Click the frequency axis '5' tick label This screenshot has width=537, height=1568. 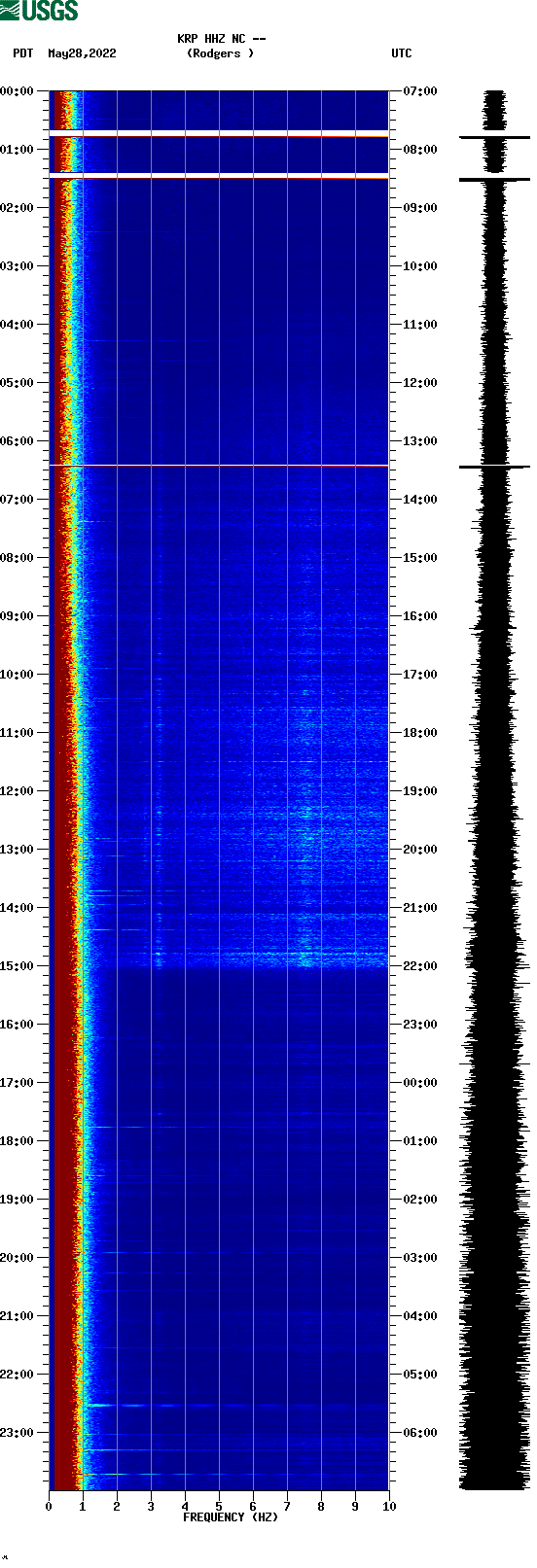coord(219,1507)
